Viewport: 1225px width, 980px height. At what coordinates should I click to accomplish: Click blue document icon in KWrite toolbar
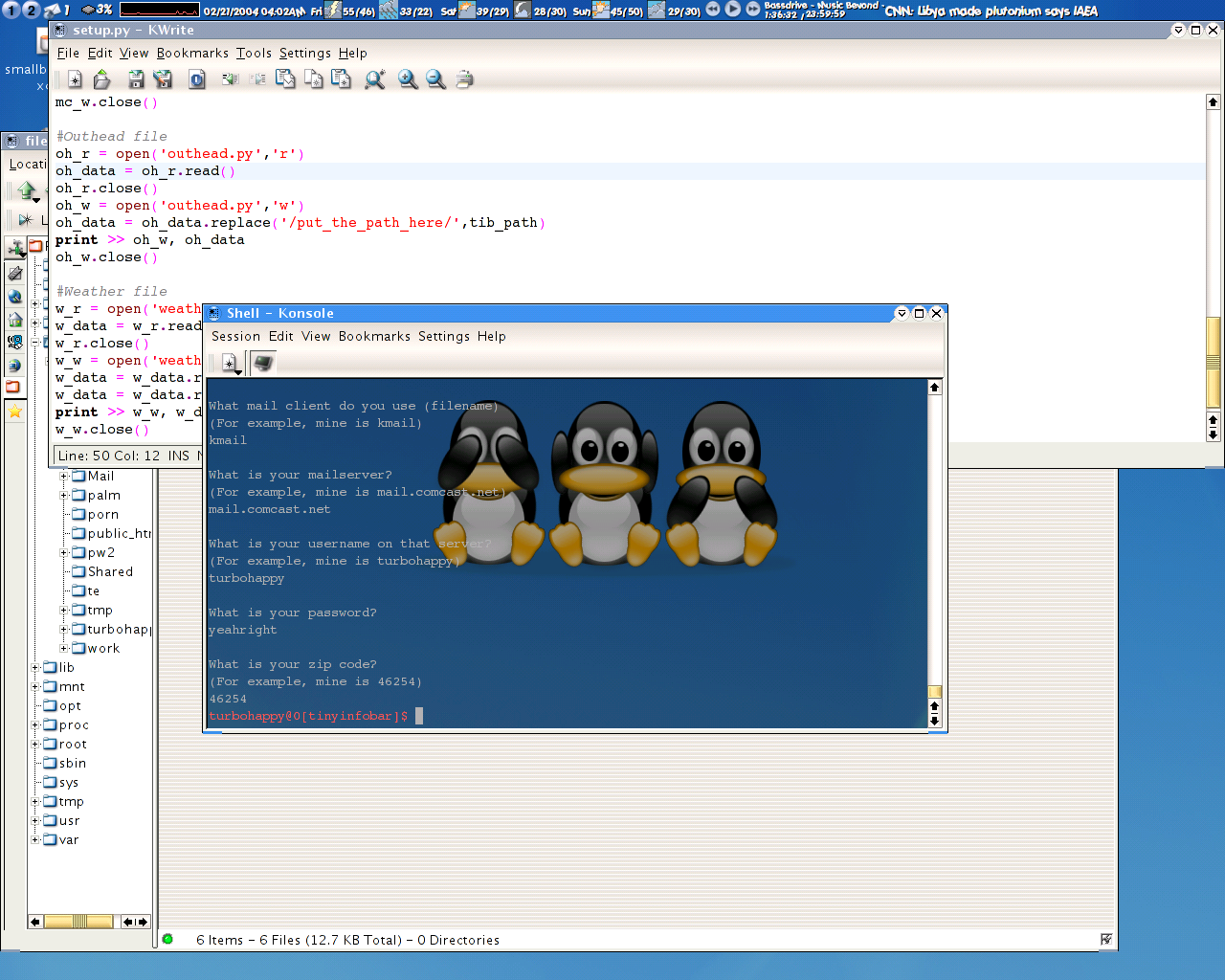click(197, 79)
